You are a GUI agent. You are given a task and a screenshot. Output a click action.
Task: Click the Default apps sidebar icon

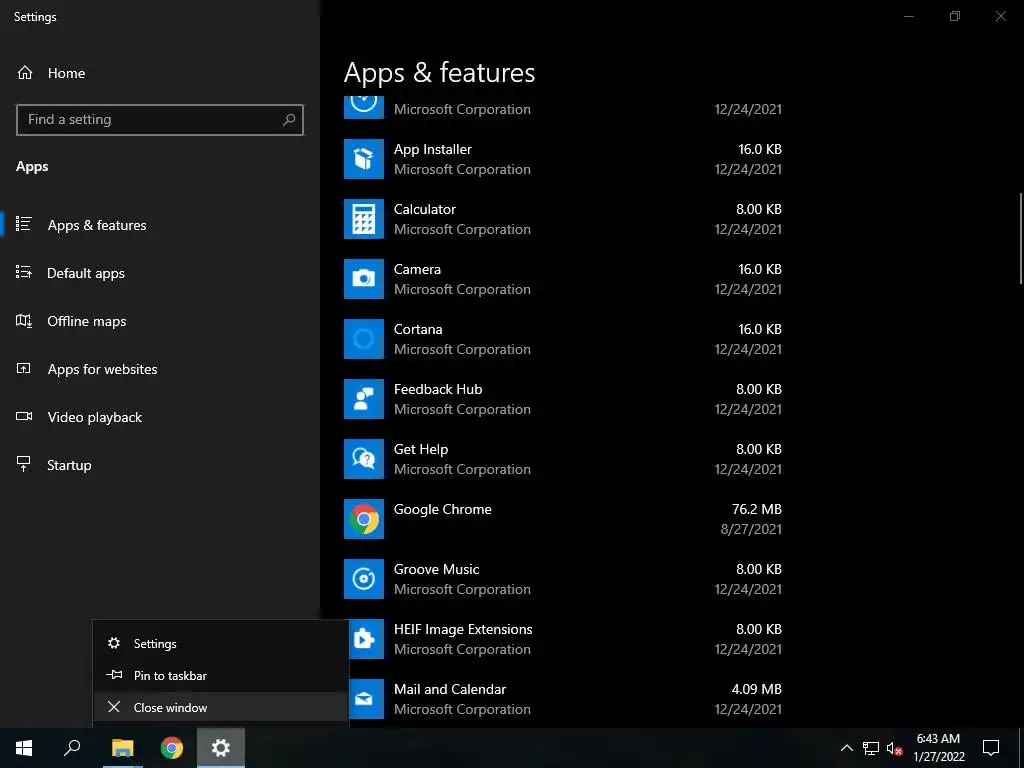tap(24, 272)
